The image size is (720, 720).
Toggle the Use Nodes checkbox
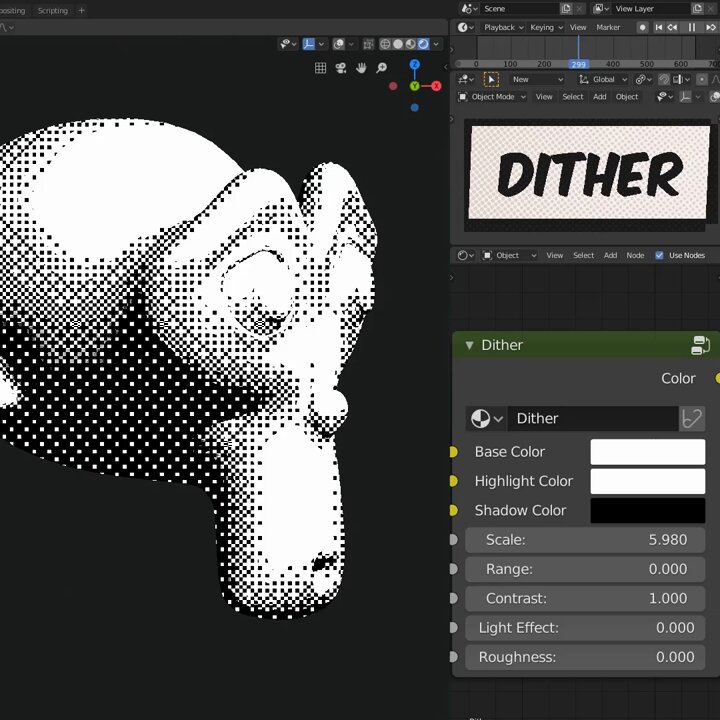659,255
